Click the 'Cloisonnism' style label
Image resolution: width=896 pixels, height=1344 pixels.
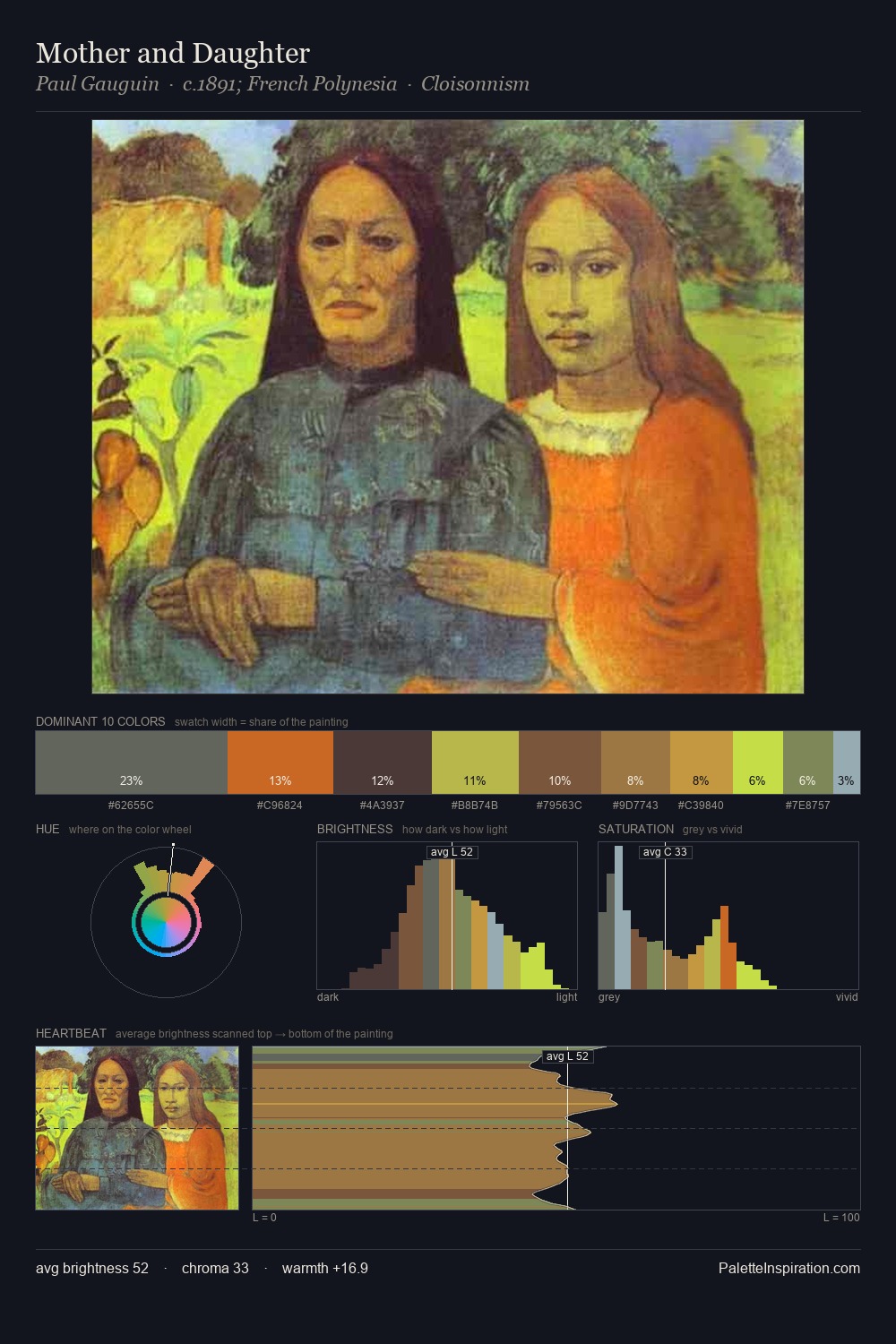click(x=475, y=84)
